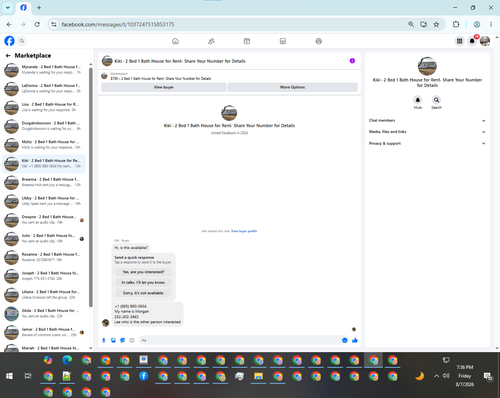Open the Friends icon in top navigation
Screen dimensions: 500x398
[211, 41]
